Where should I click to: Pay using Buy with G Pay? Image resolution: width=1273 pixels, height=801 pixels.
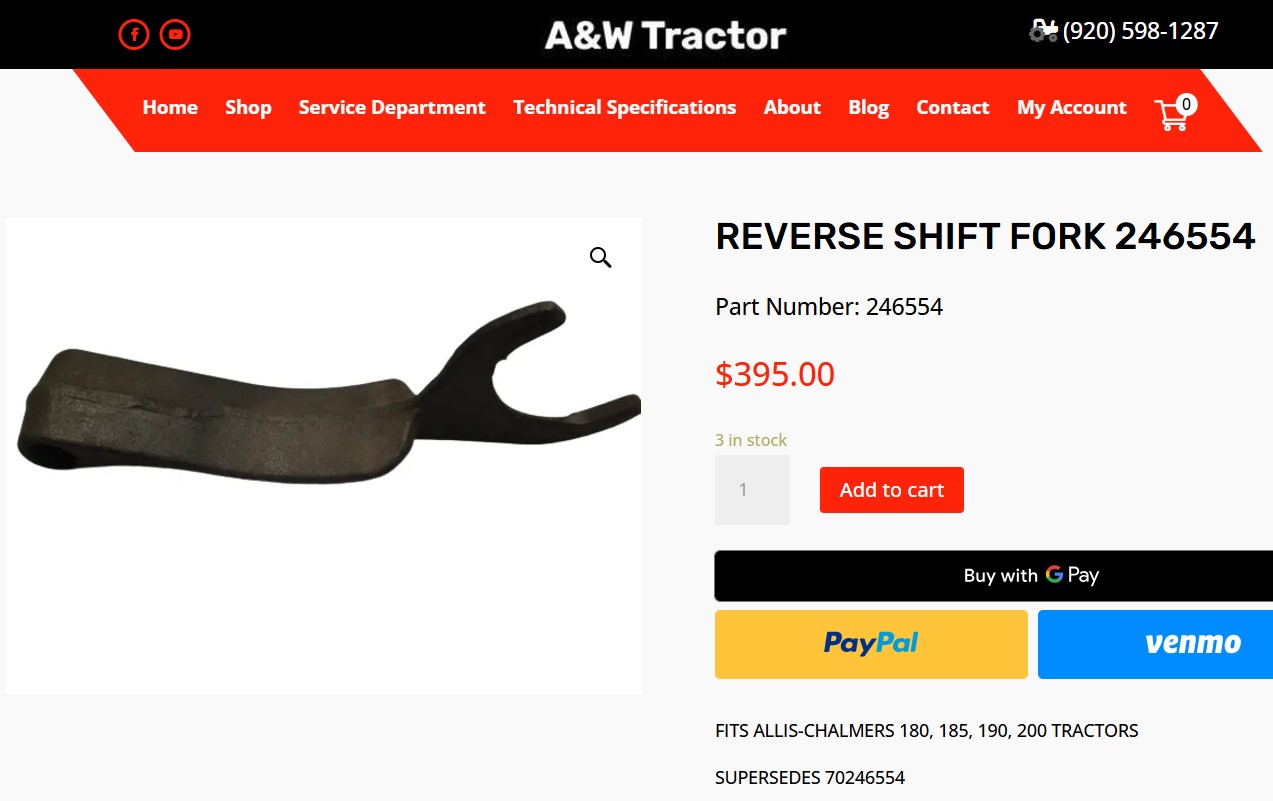(x=994, y=575)
